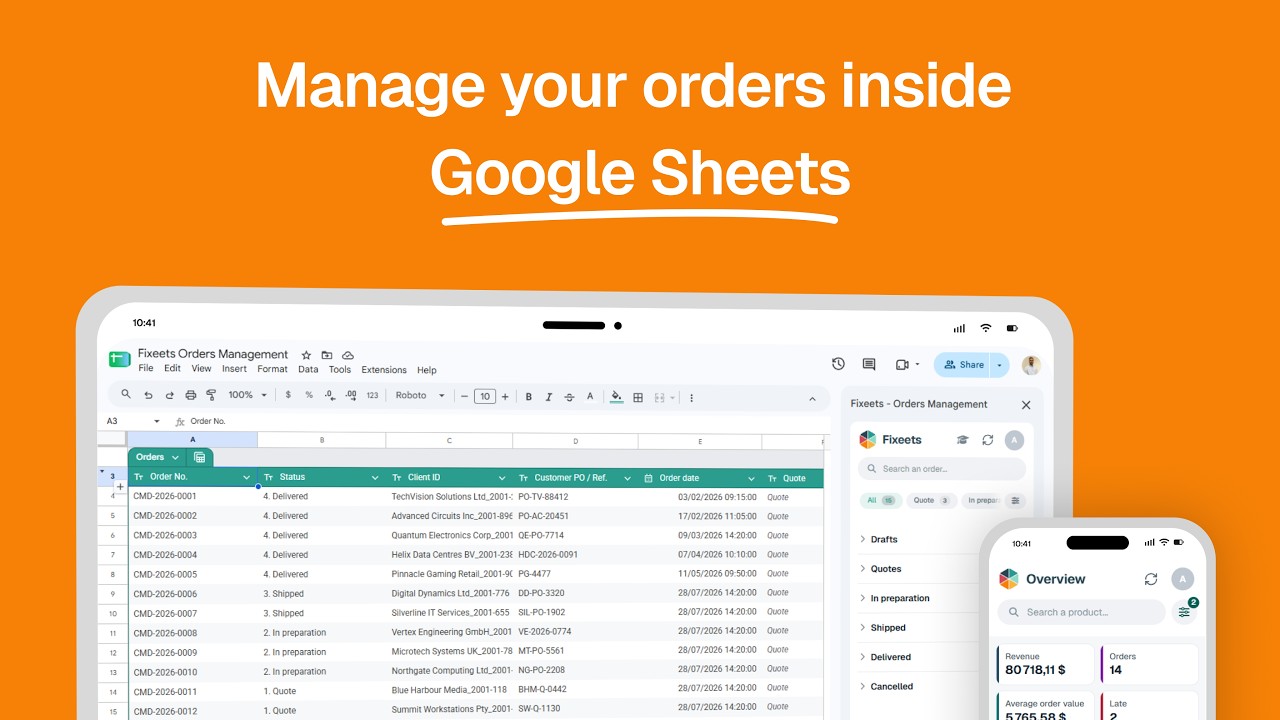Image resolution: width=1280 pixels, height=720 pixels.
Task: Open the Client ID column dropdown
Action: pyautogui.click(x=502, y=478)
